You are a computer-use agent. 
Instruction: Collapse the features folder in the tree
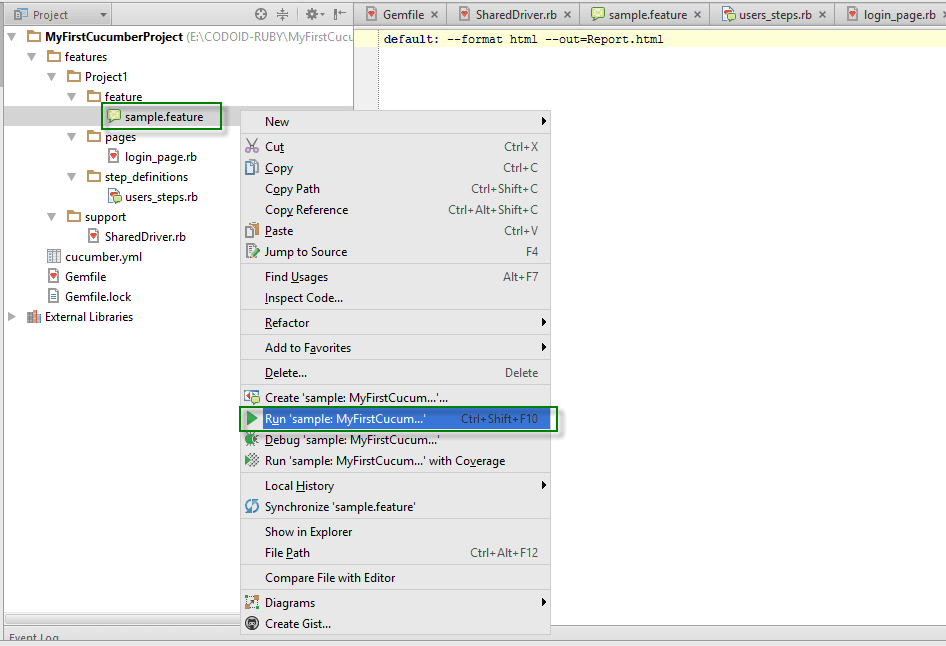tap(33, 56)
